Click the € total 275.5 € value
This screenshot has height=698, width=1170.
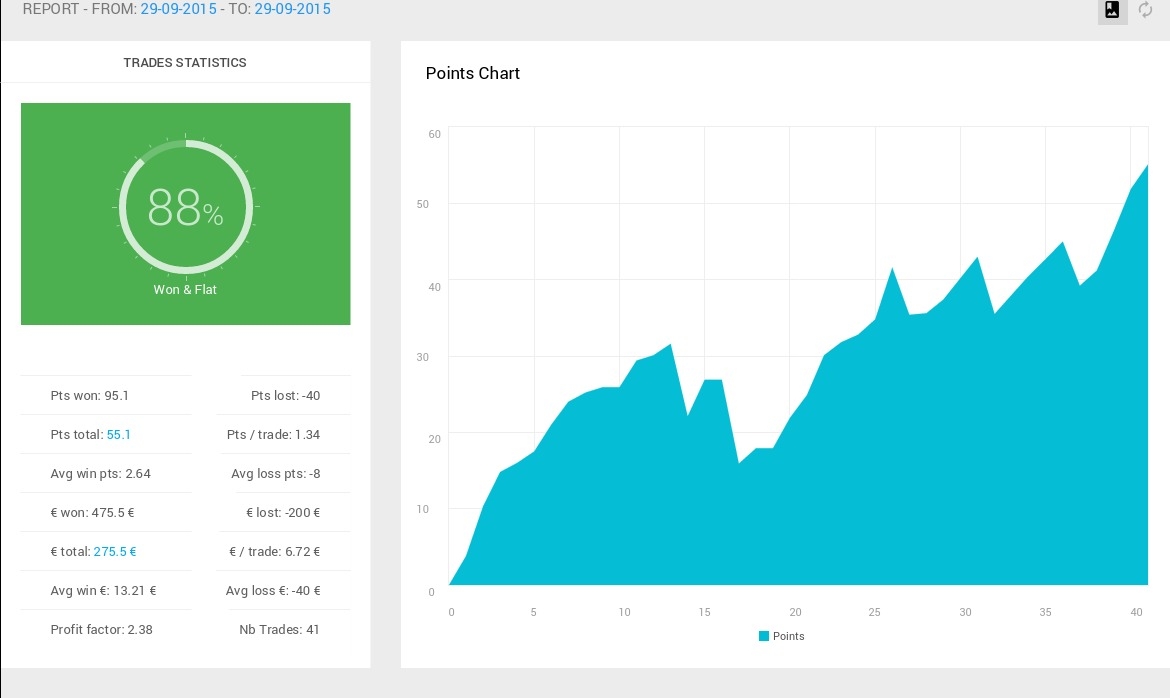click(115, 552)
